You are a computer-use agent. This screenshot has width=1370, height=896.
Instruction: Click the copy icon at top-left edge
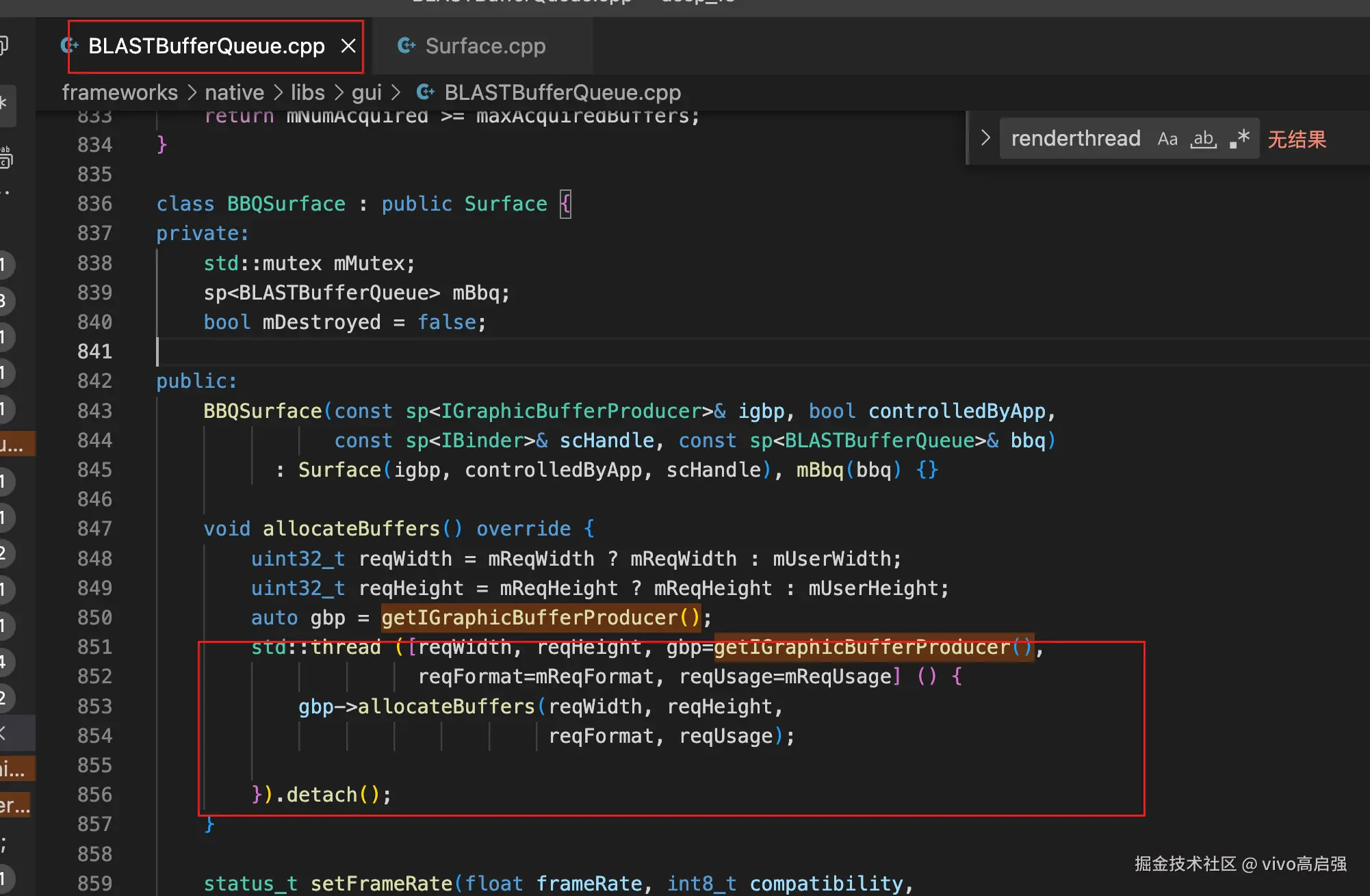tap(4, 45)
